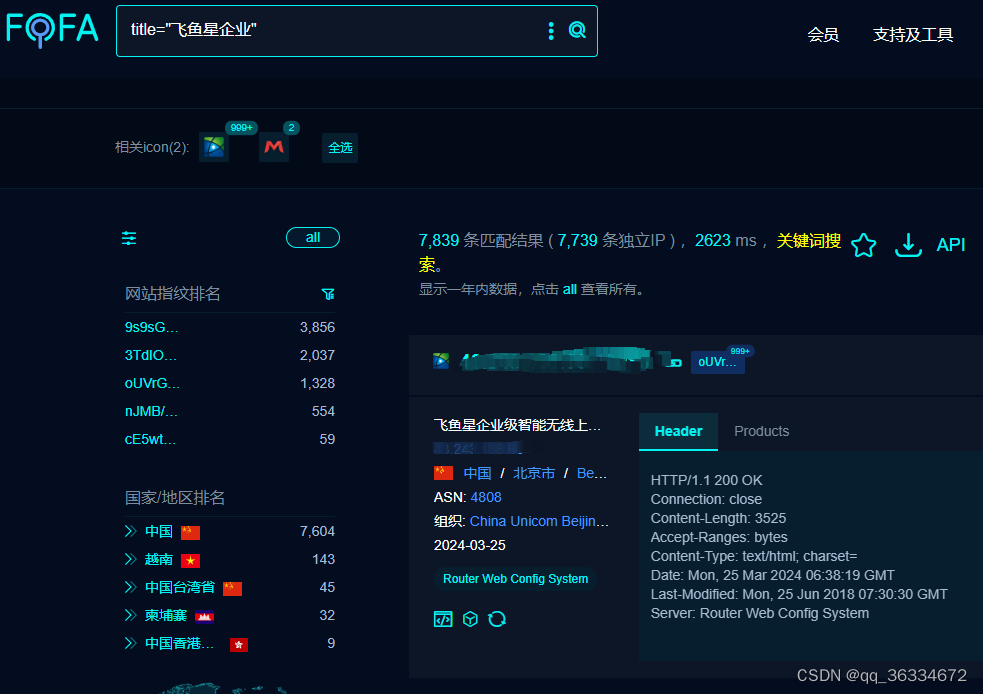Click the ASN 4808 link

coord(486,497)
